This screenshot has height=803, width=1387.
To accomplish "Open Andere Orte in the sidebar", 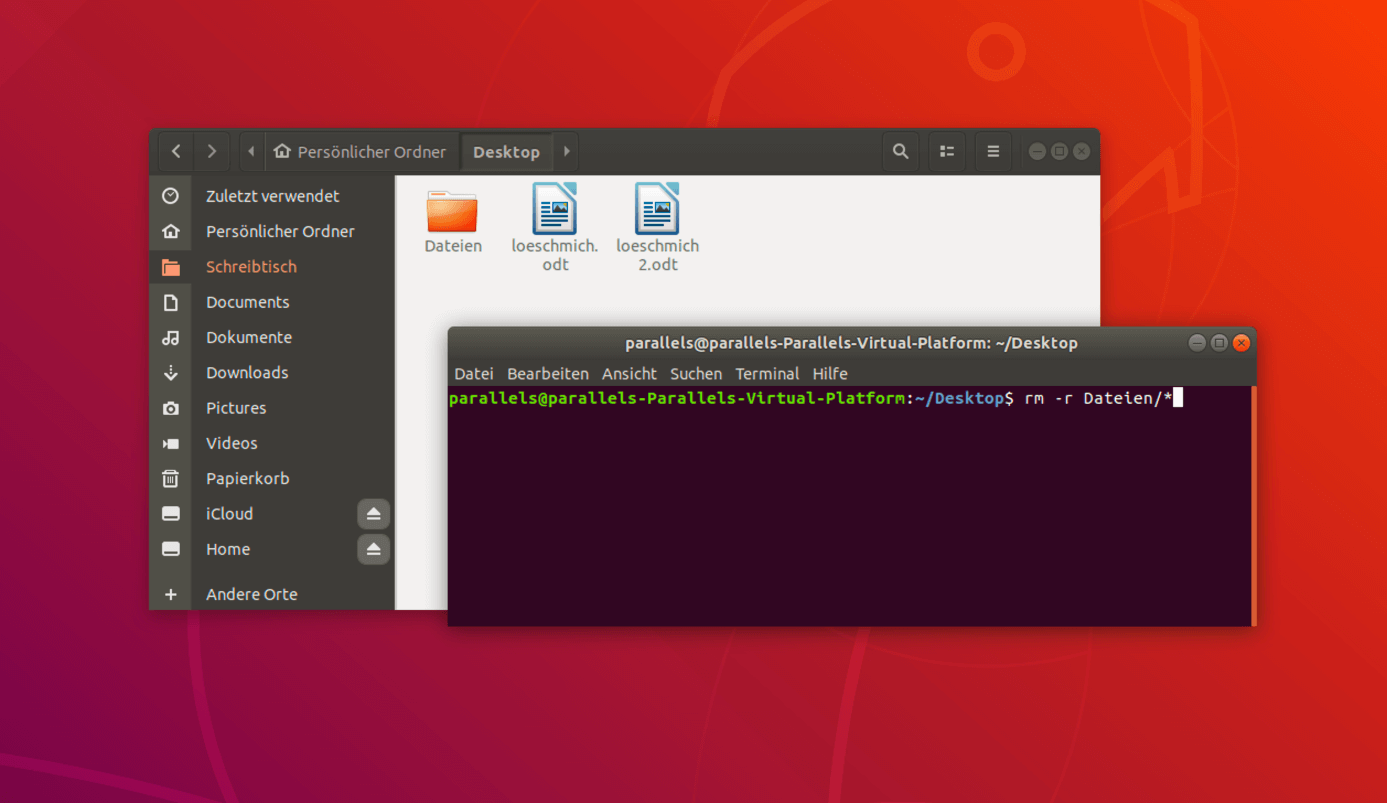I will (251, 594).
